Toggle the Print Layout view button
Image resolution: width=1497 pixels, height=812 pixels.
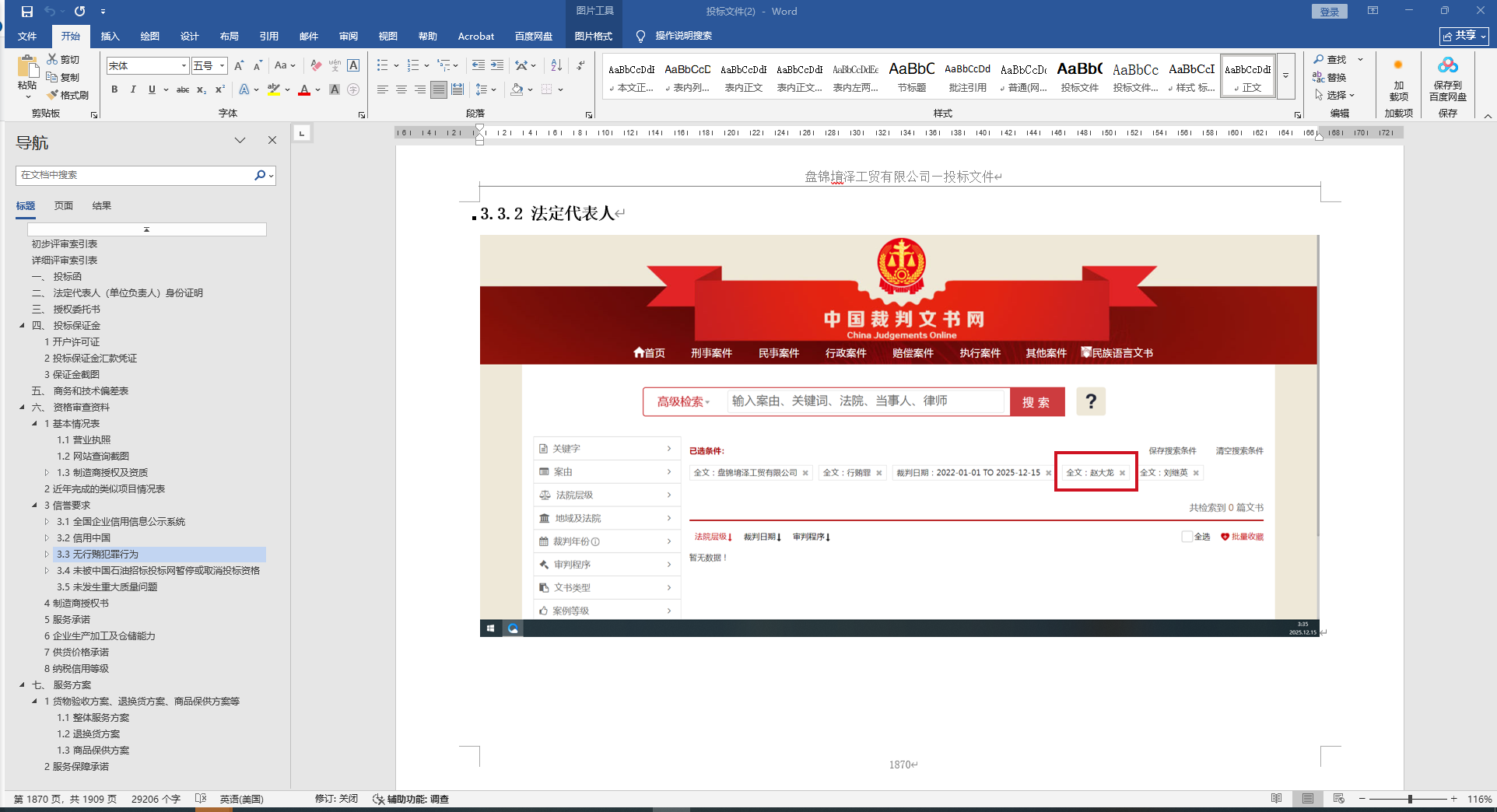(x=1308, y=799)
